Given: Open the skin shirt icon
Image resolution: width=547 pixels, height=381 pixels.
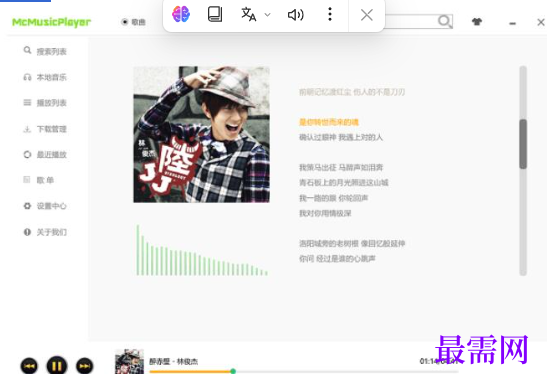Looking at the screenshot, I should (477, 22).
